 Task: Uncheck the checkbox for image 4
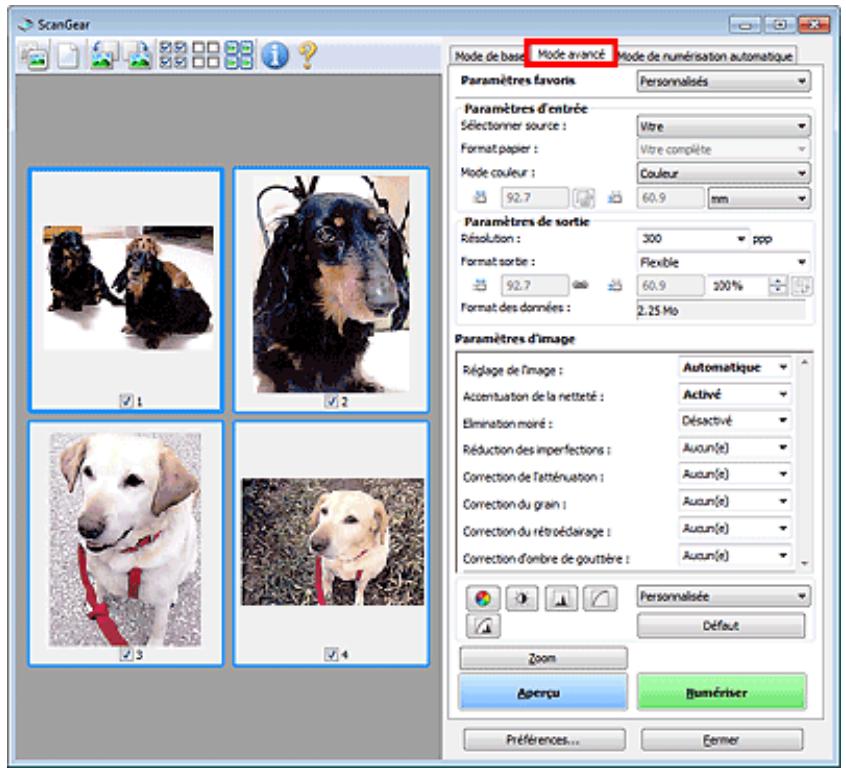click(x=331, y=654)
